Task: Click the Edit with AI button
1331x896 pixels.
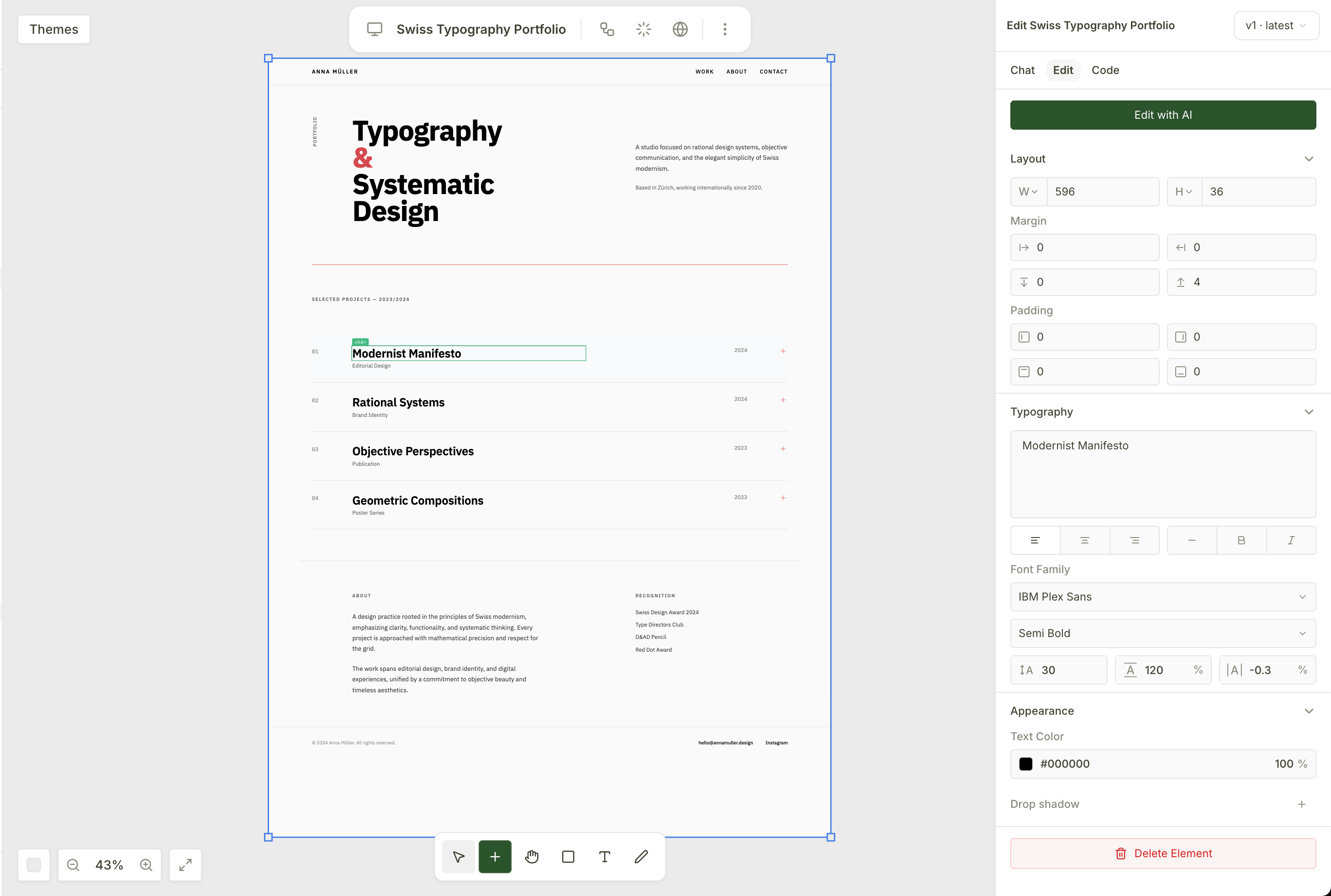Action: click(1162, 115)
